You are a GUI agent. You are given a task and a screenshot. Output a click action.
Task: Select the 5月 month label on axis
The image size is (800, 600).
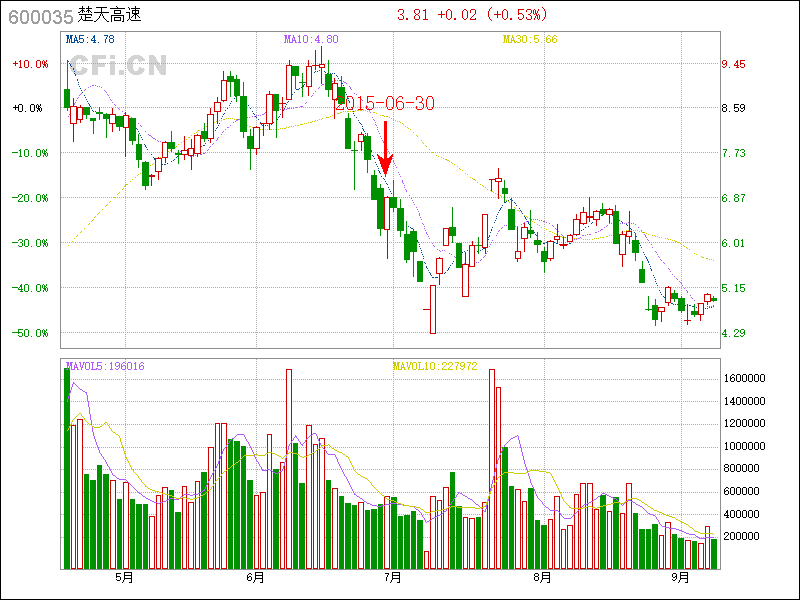[125, 577]
